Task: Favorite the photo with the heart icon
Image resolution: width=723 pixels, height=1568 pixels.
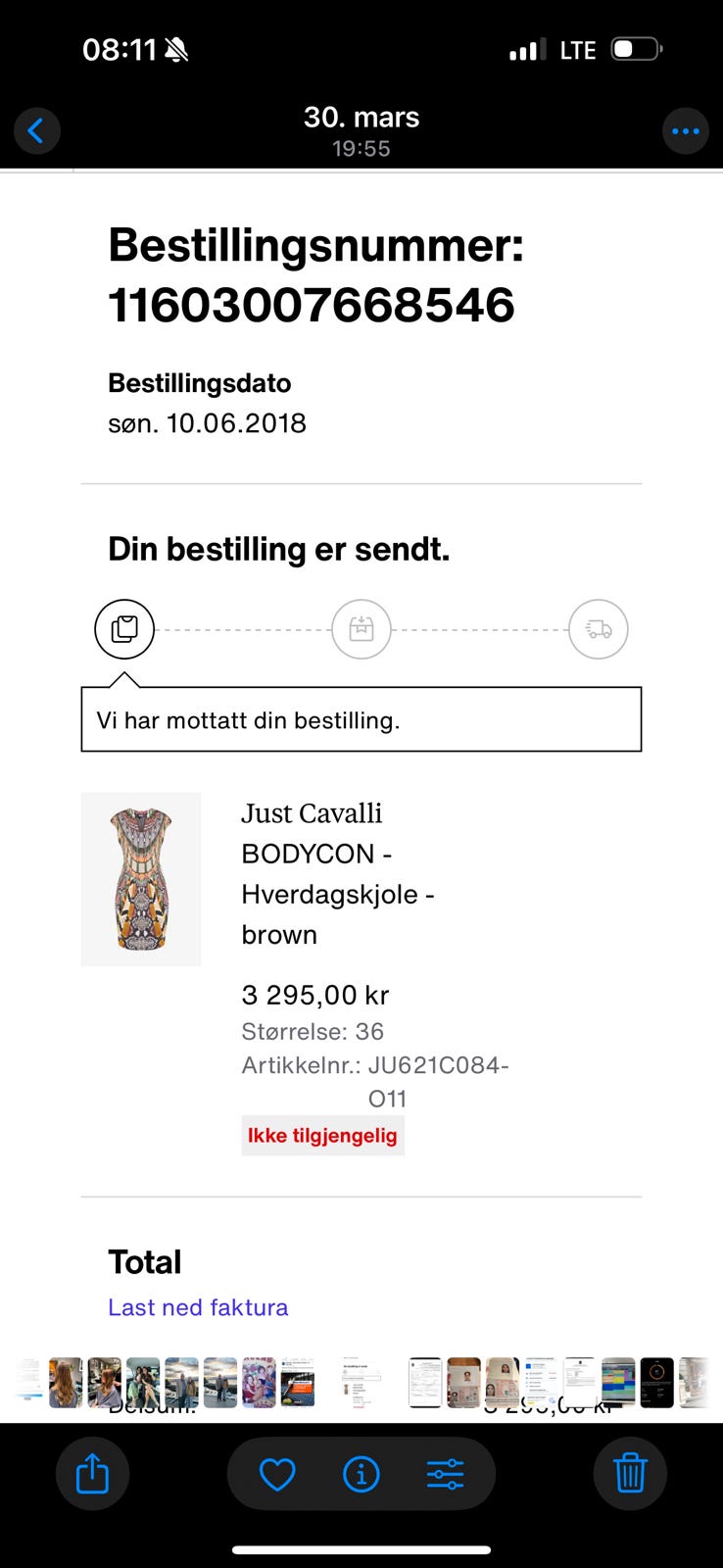Action: 277,1473
